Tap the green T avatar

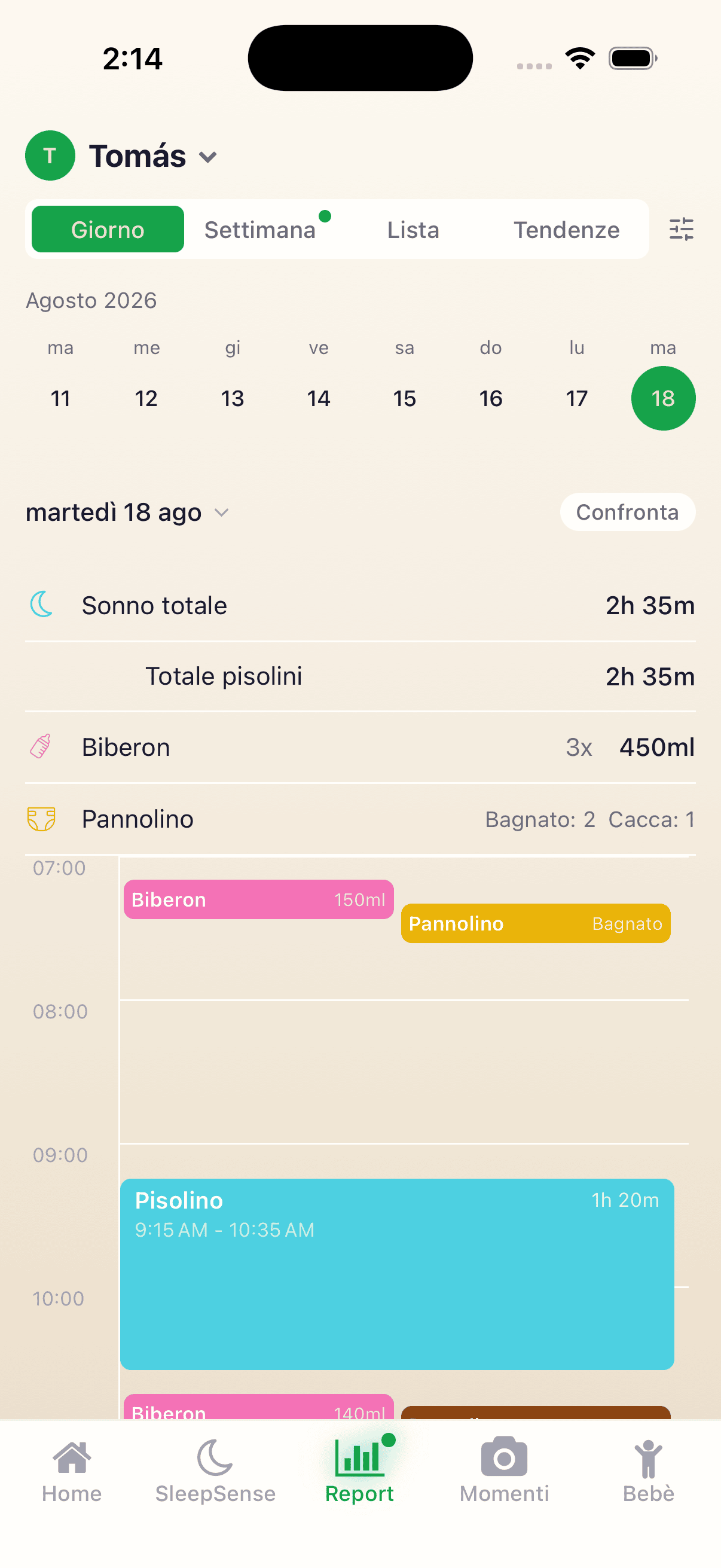tap(50, 156)
